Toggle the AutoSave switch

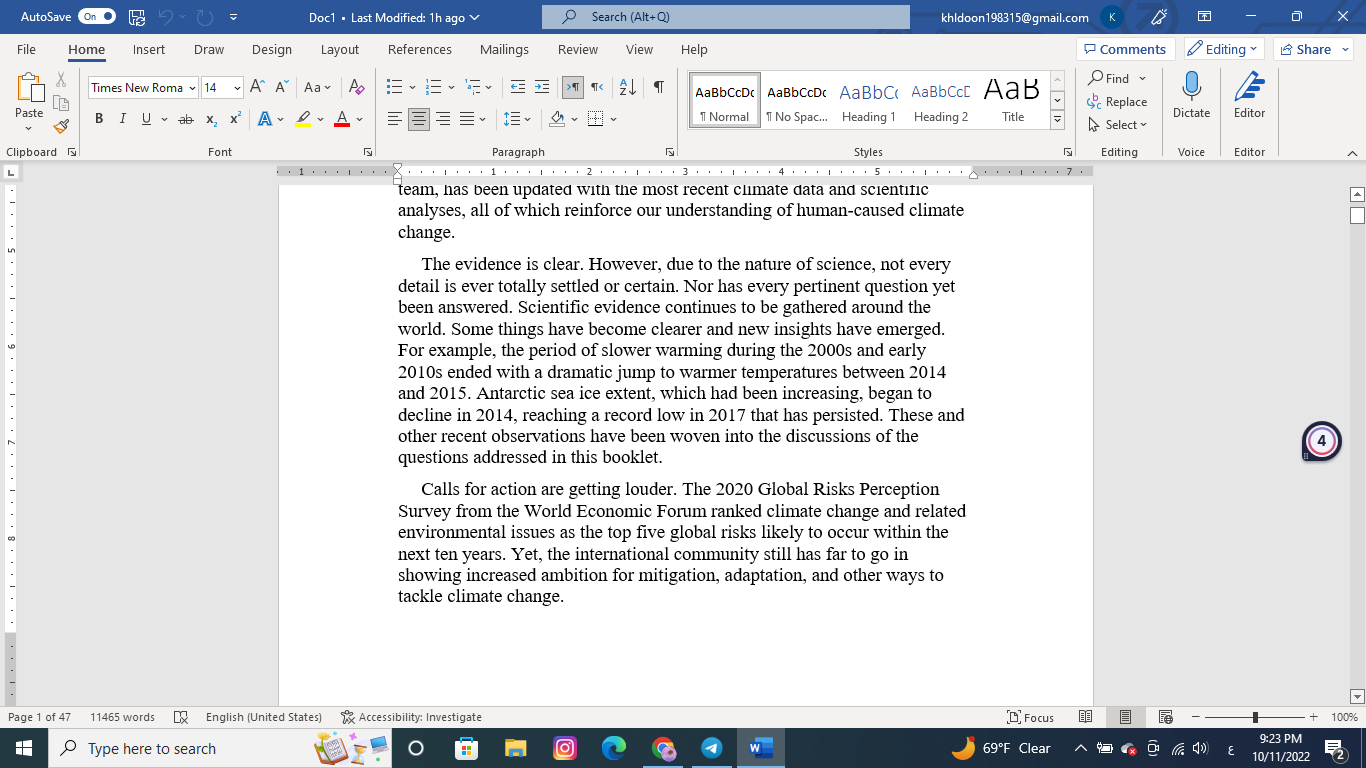(97, 17)
